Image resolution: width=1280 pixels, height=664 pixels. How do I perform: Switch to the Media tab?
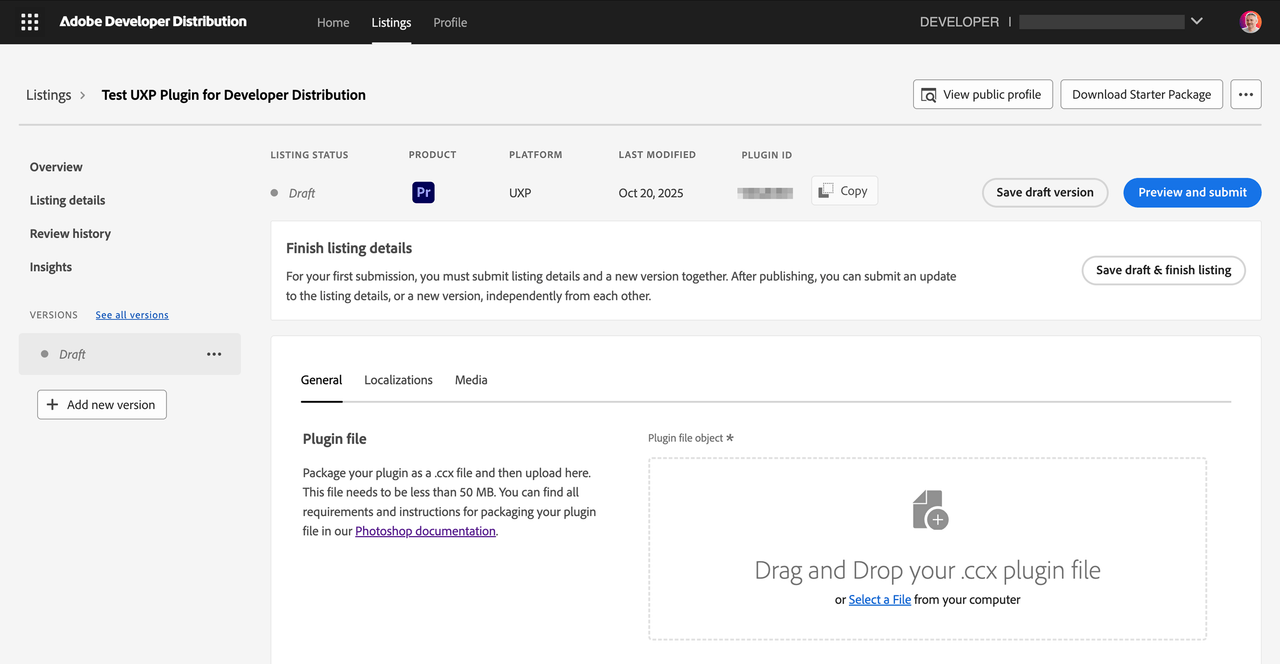pyautogui.click(x=471, y=380)
